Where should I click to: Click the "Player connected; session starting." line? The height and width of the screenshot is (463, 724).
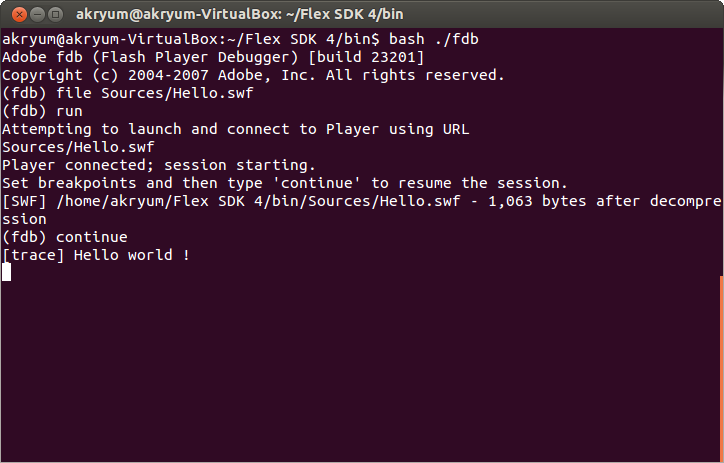click(x=158, y=165)
